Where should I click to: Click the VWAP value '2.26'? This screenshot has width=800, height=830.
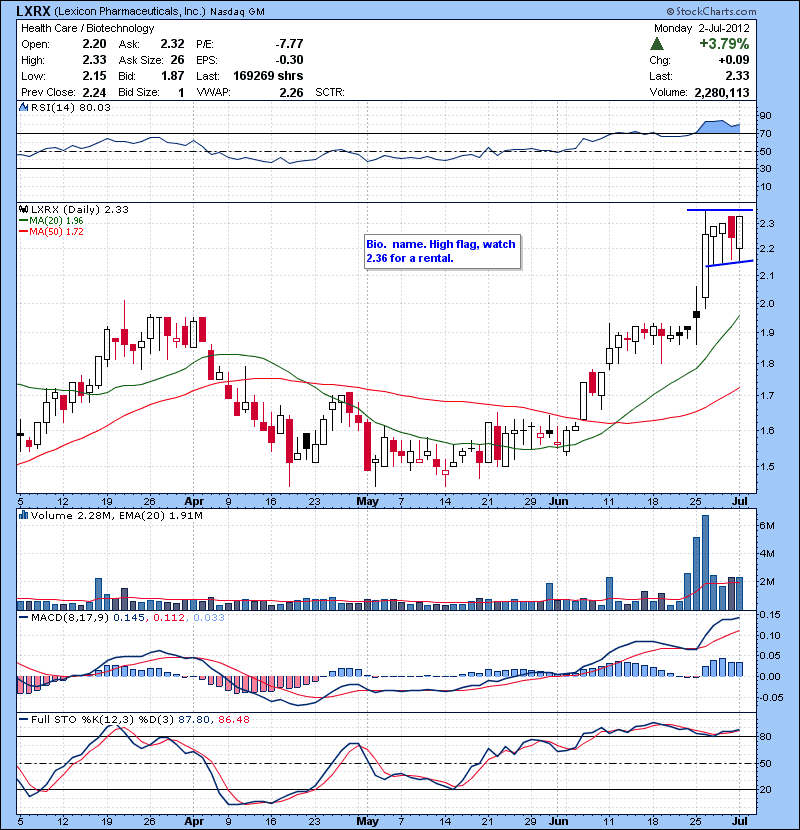[292, 93]
